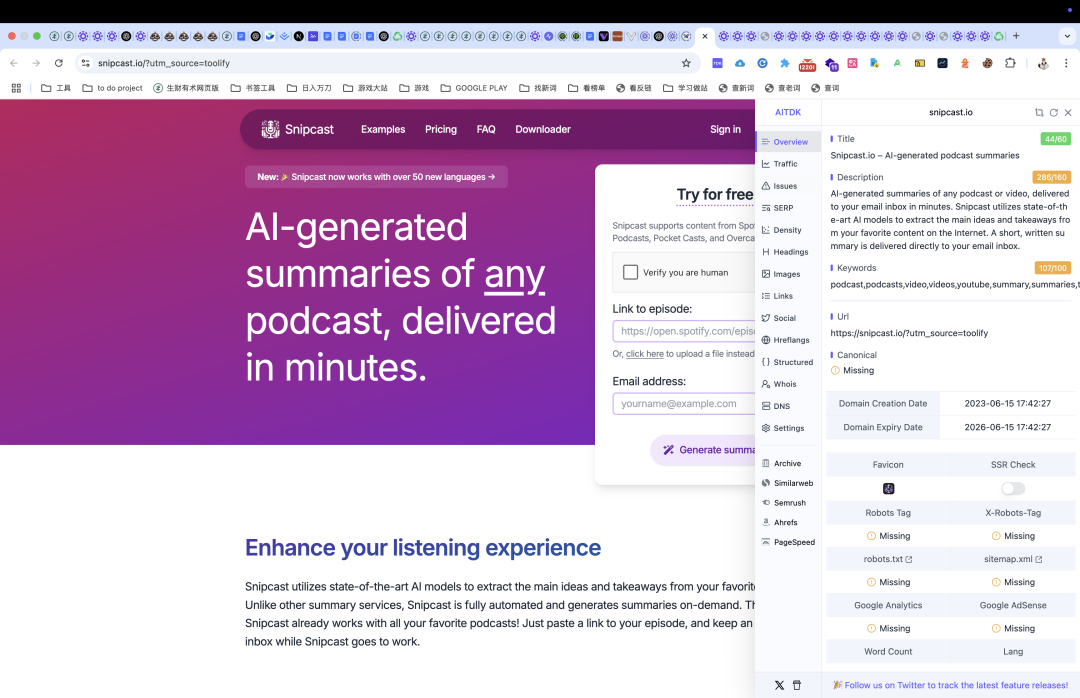Screen dimensions: 1080x698
Task: Go back to previous page
Action: 14,63
